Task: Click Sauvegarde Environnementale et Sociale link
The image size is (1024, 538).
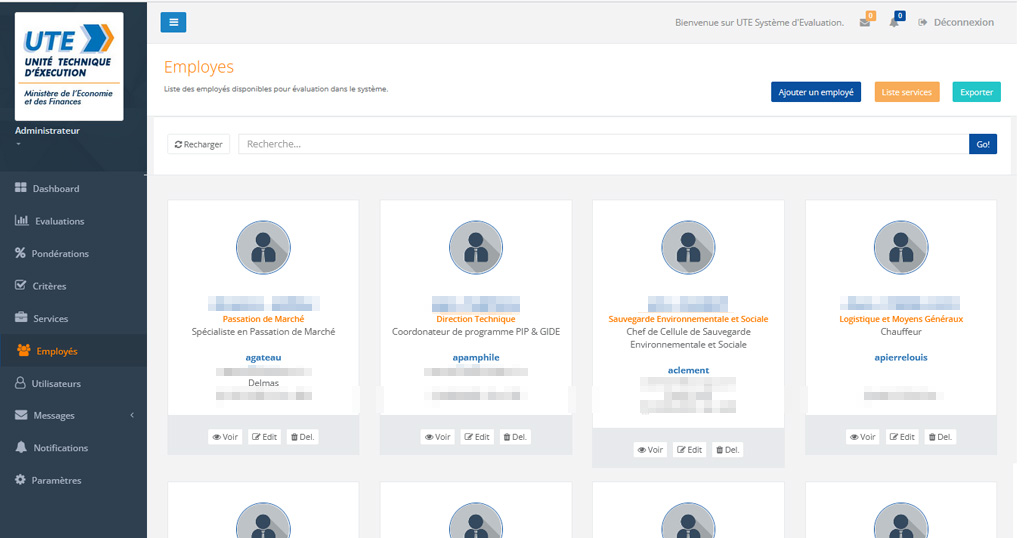Action: [688, 319]
